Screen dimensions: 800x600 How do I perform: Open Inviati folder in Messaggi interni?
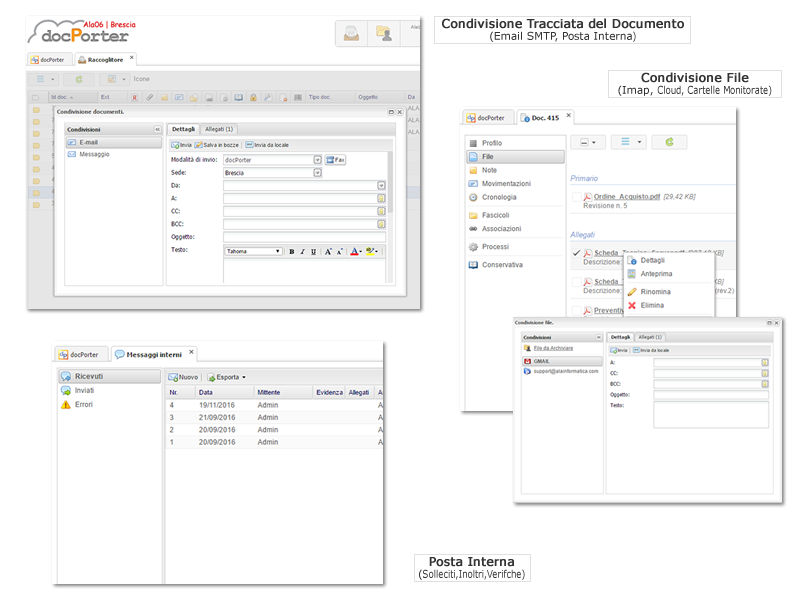(109, 391)
